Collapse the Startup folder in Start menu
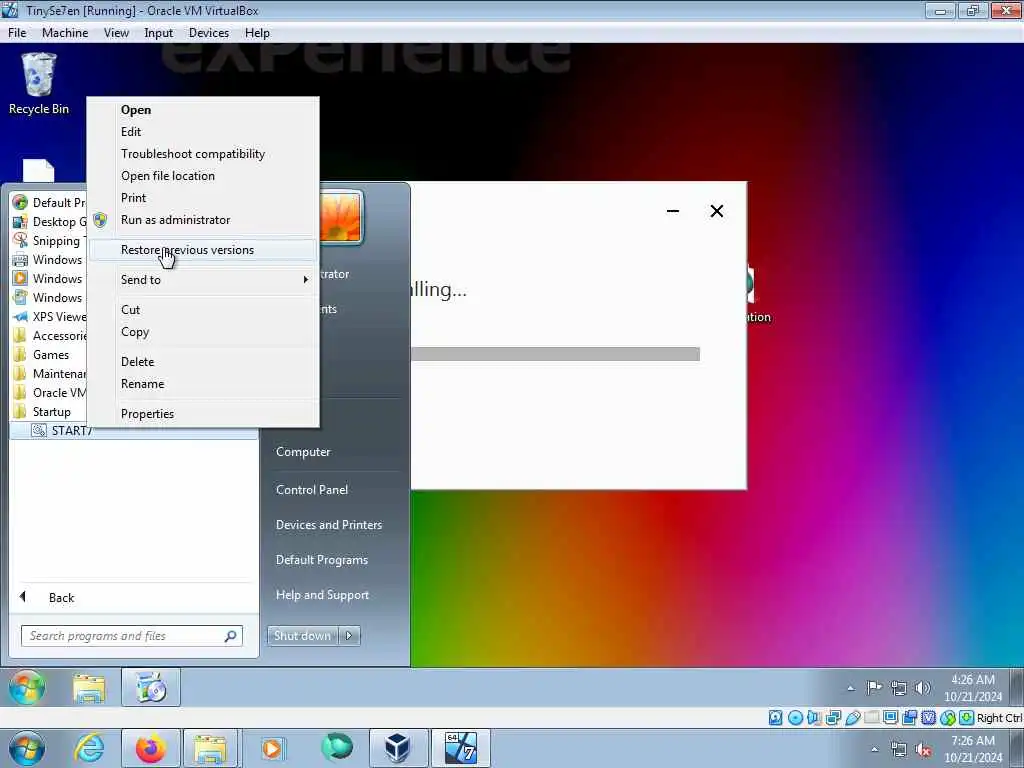The width and height of the screenshot is (1024, 768). coord(43,411)
